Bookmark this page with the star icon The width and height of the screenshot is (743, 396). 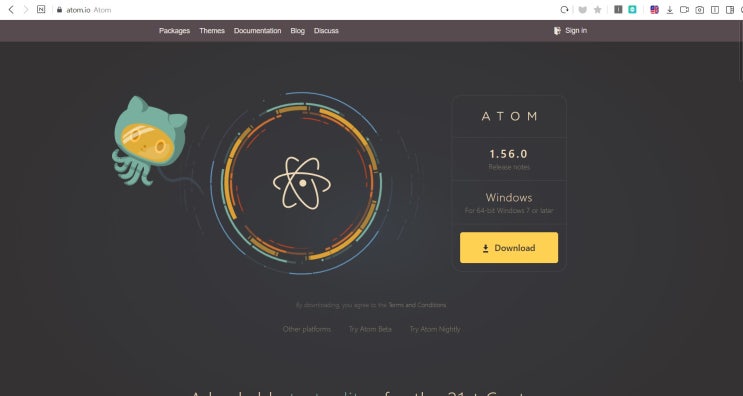pos(598,9)
